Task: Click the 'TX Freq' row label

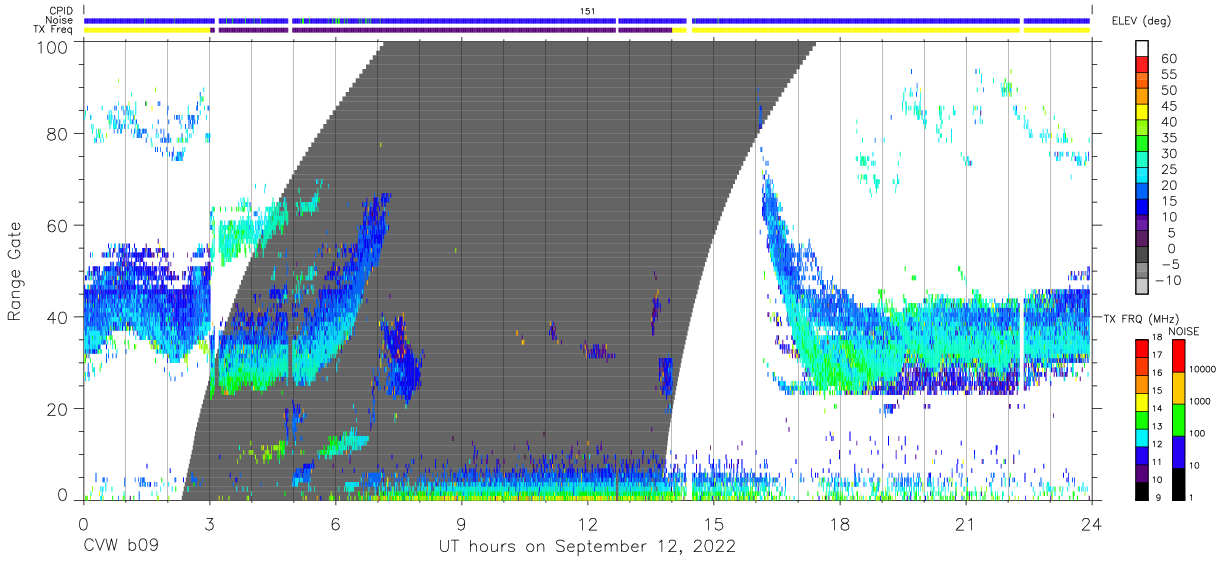Action: click(x=55, y=30)
